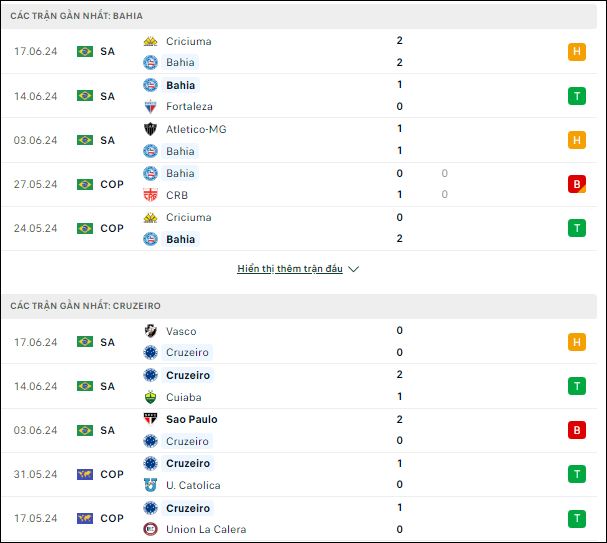Image resolution: width=607 pixels, height=543 pixels.
Task: Click the Atletico-MG club crest icon
Action: 150,129
